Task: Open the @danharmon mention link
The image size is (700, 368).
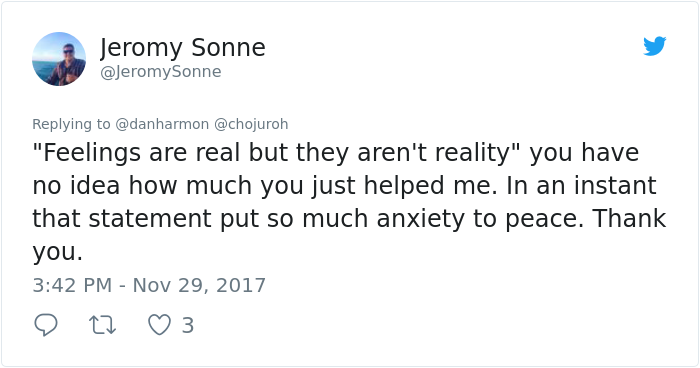Action: (x=162, y=124)
